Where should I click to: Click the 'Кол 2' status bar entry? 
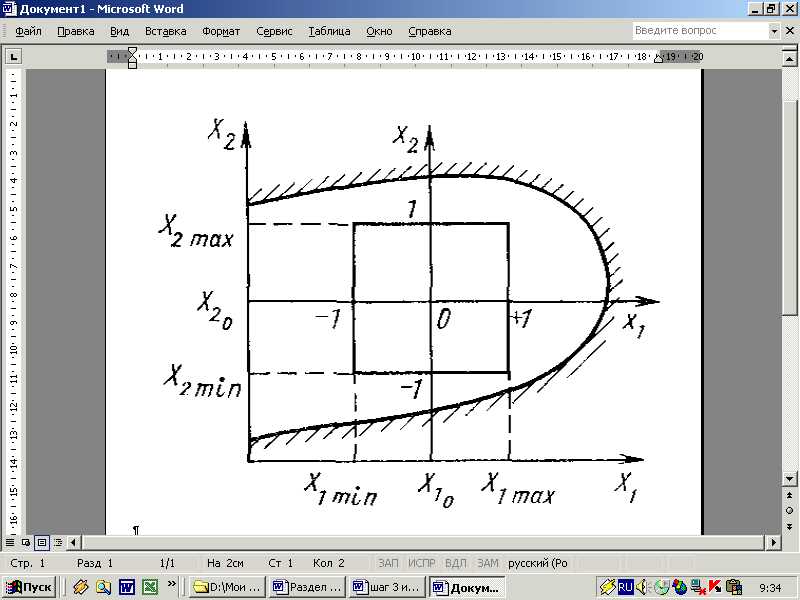(329, 563)
